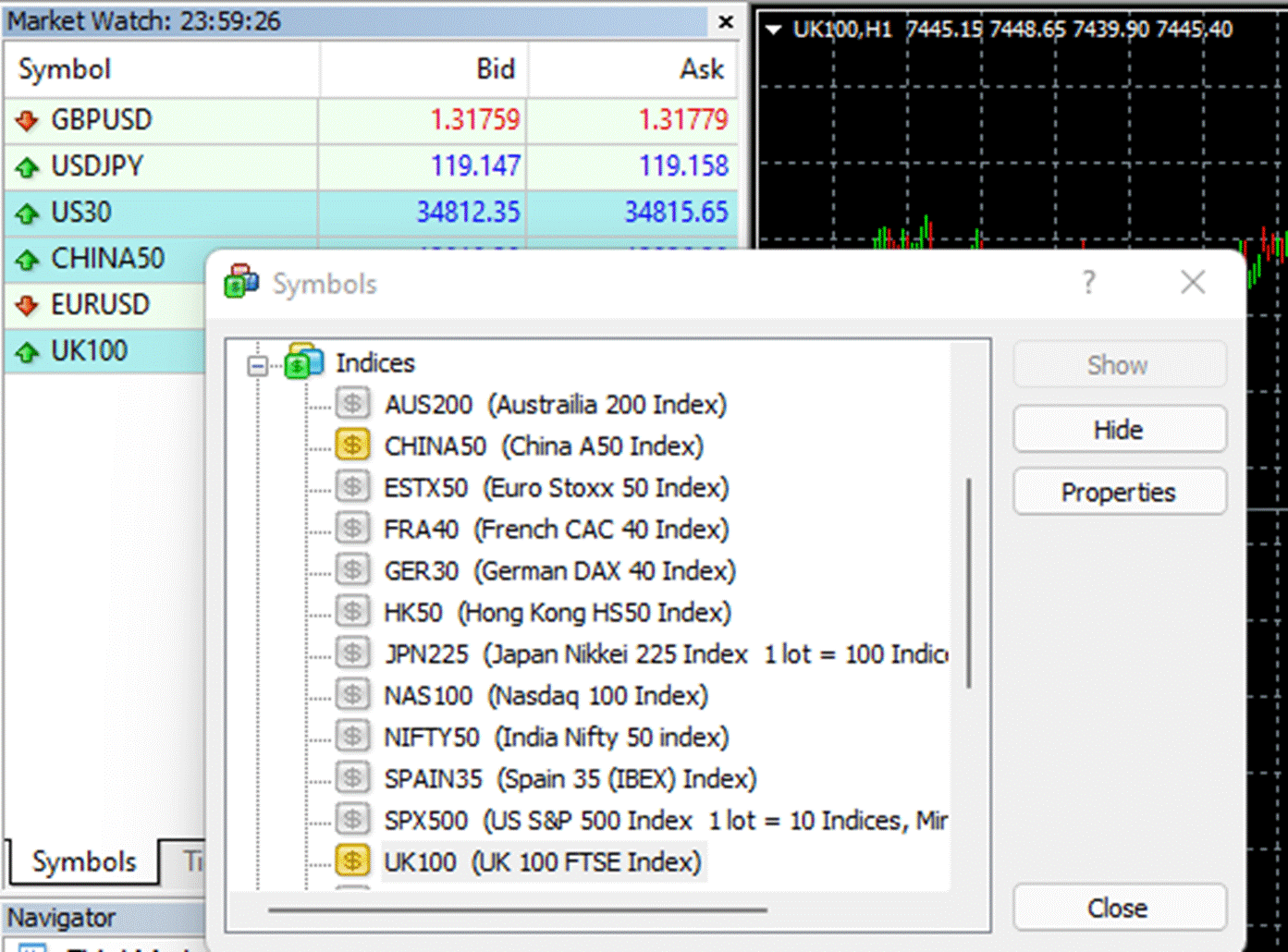Select SPAIN35 (Spain 35 (IBEX) Index)

click(x=570, y=779)
